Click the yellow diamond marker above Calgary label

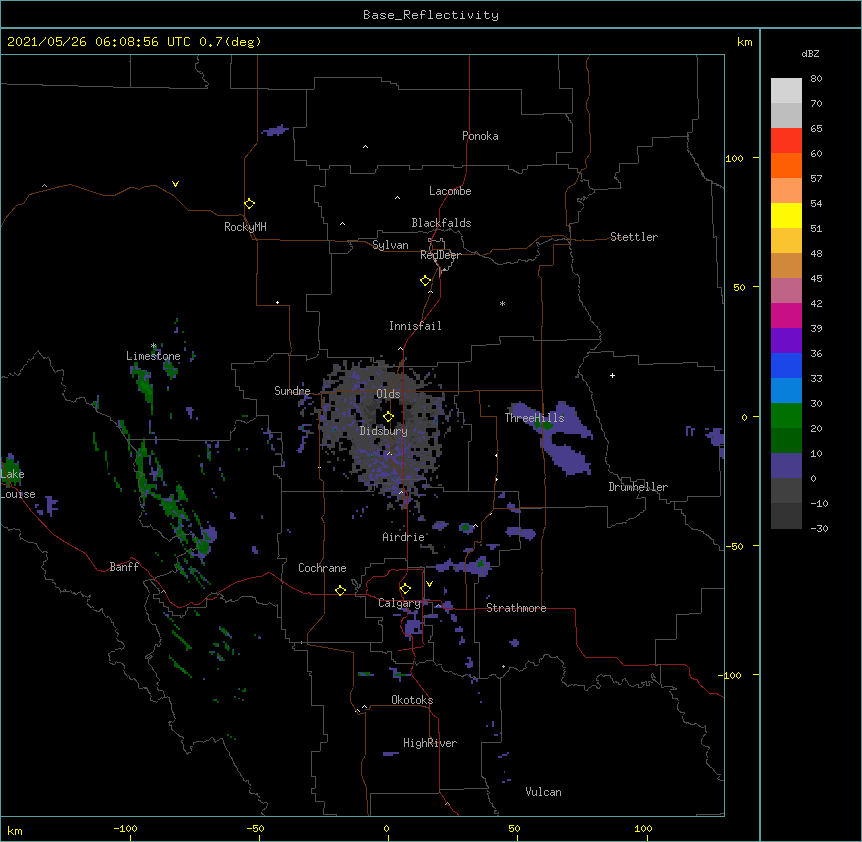click(405, 589)
